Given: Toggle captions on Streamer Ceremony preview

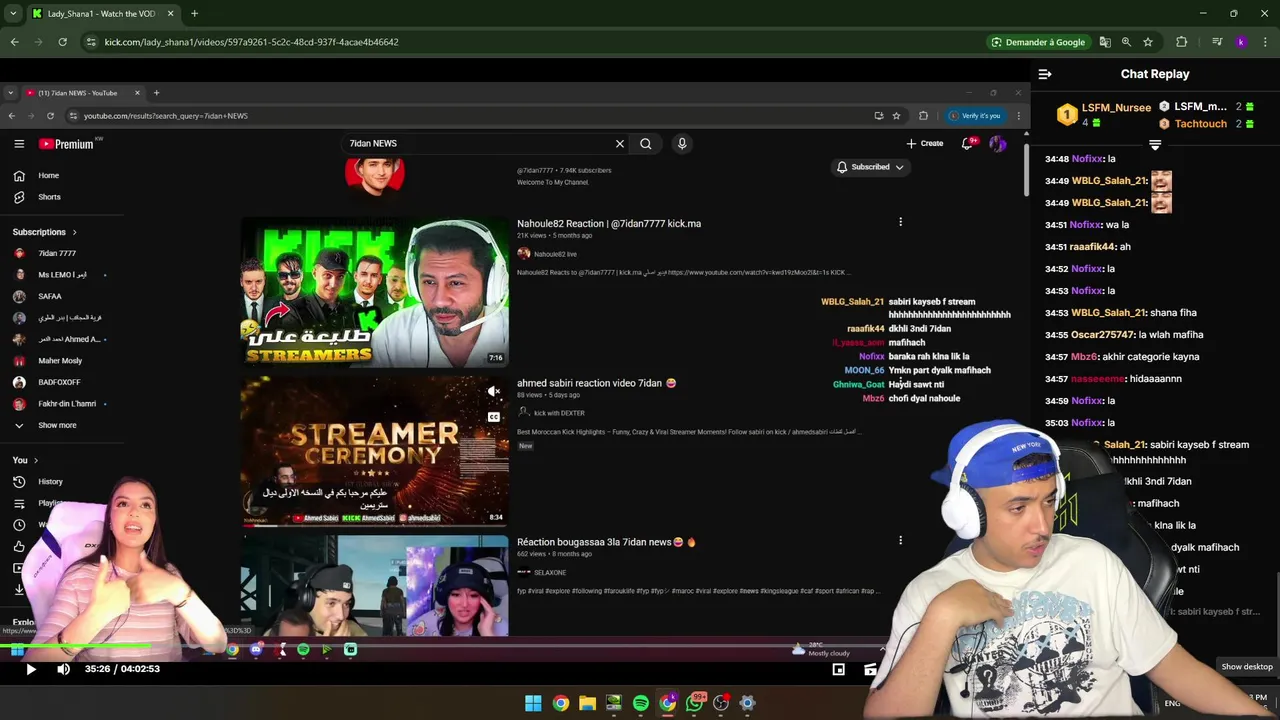Looking at the screenshot, I should tap(494, 417).
